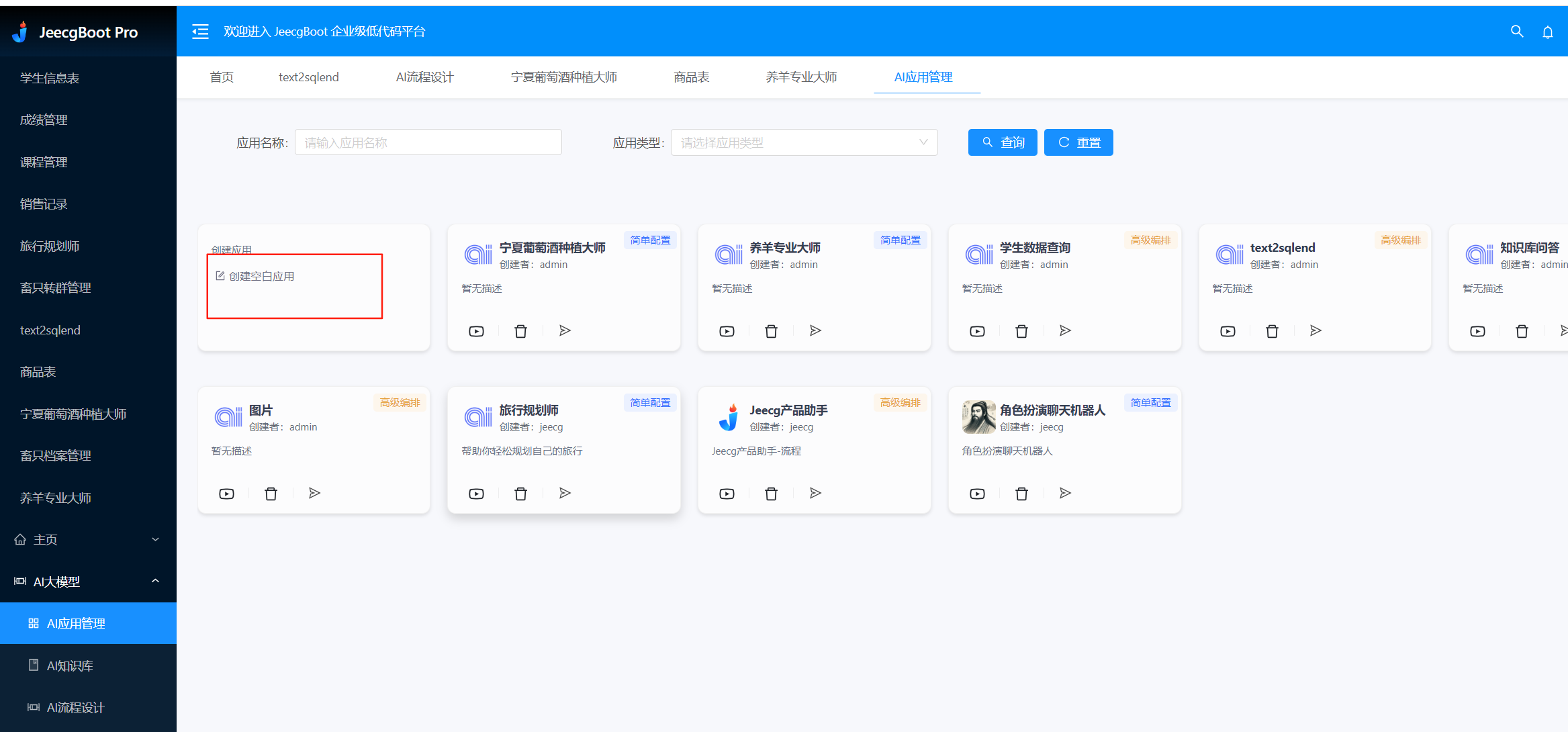Open the 角色扮演聊天机器人 avatar thumbnail
The height and width of the screenshot is (732, 1568).
[x=978, y=417]
